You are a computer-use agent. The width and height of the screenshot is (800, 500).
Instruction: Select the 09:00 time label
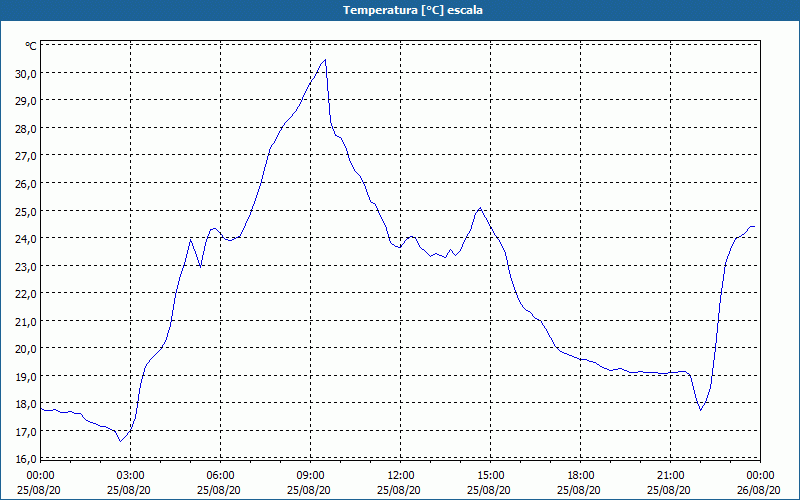point(310,476)
